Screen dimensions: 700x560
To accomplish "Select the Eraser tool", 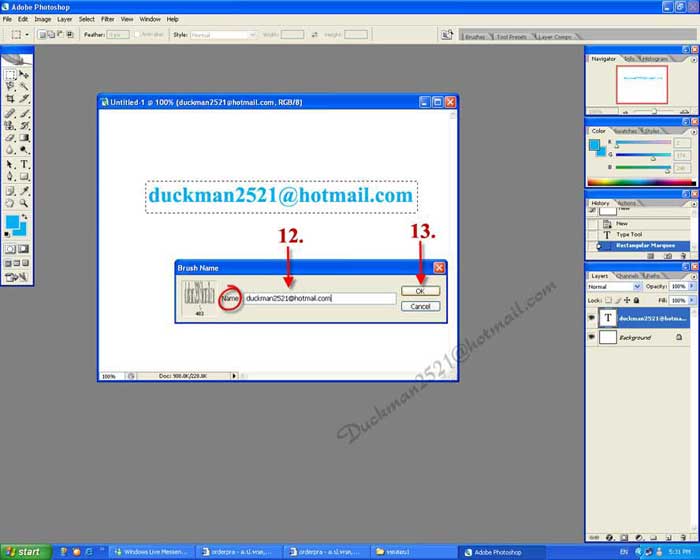I will pyautogui.click(x=10, y=138).
